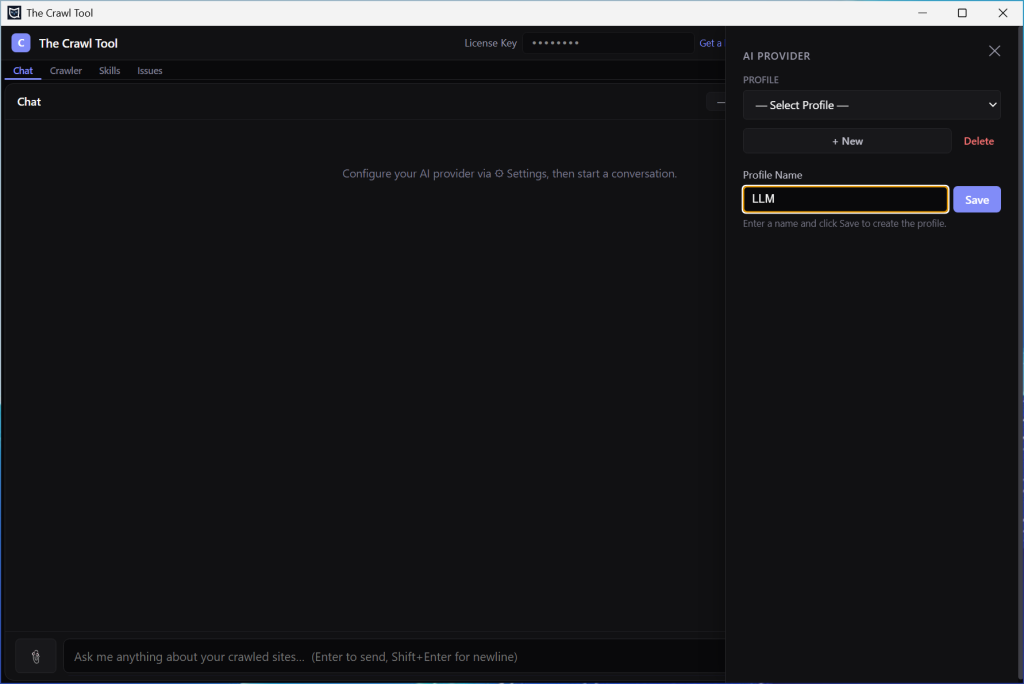Switch to the Chat tab
The width and height of the screenshot is (1024, 684).
[23, 71]
